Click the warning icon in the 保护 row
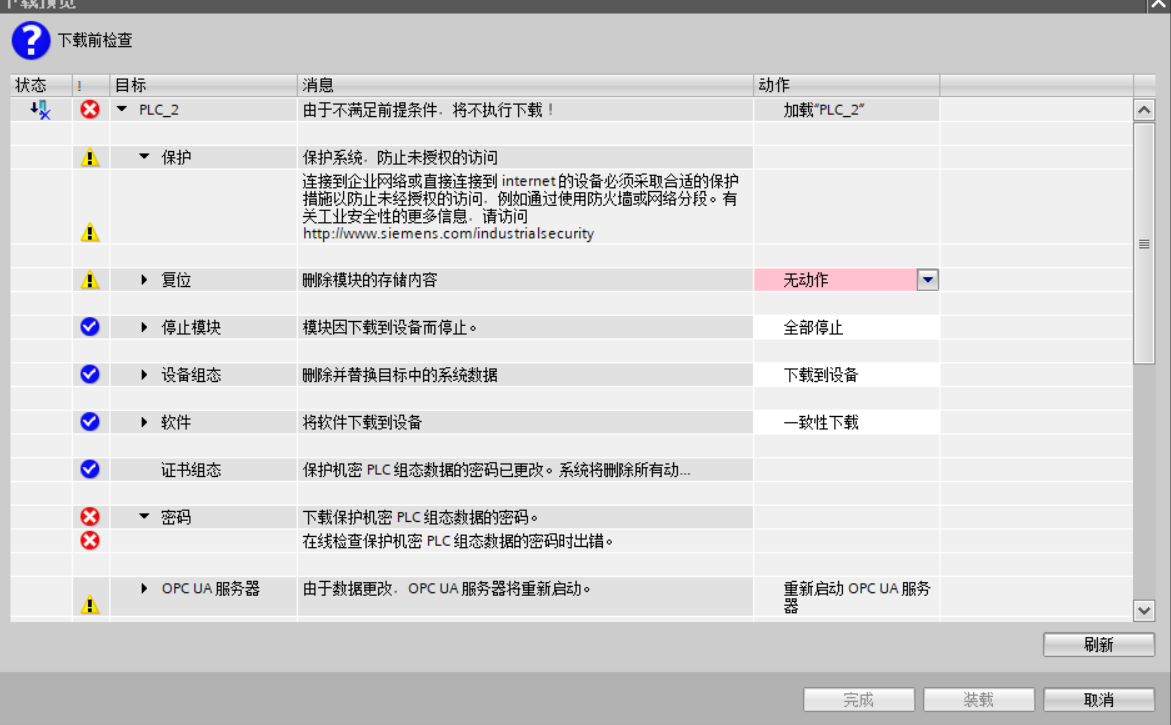Viewport: 1171px width, 725px height. (90, 157)
